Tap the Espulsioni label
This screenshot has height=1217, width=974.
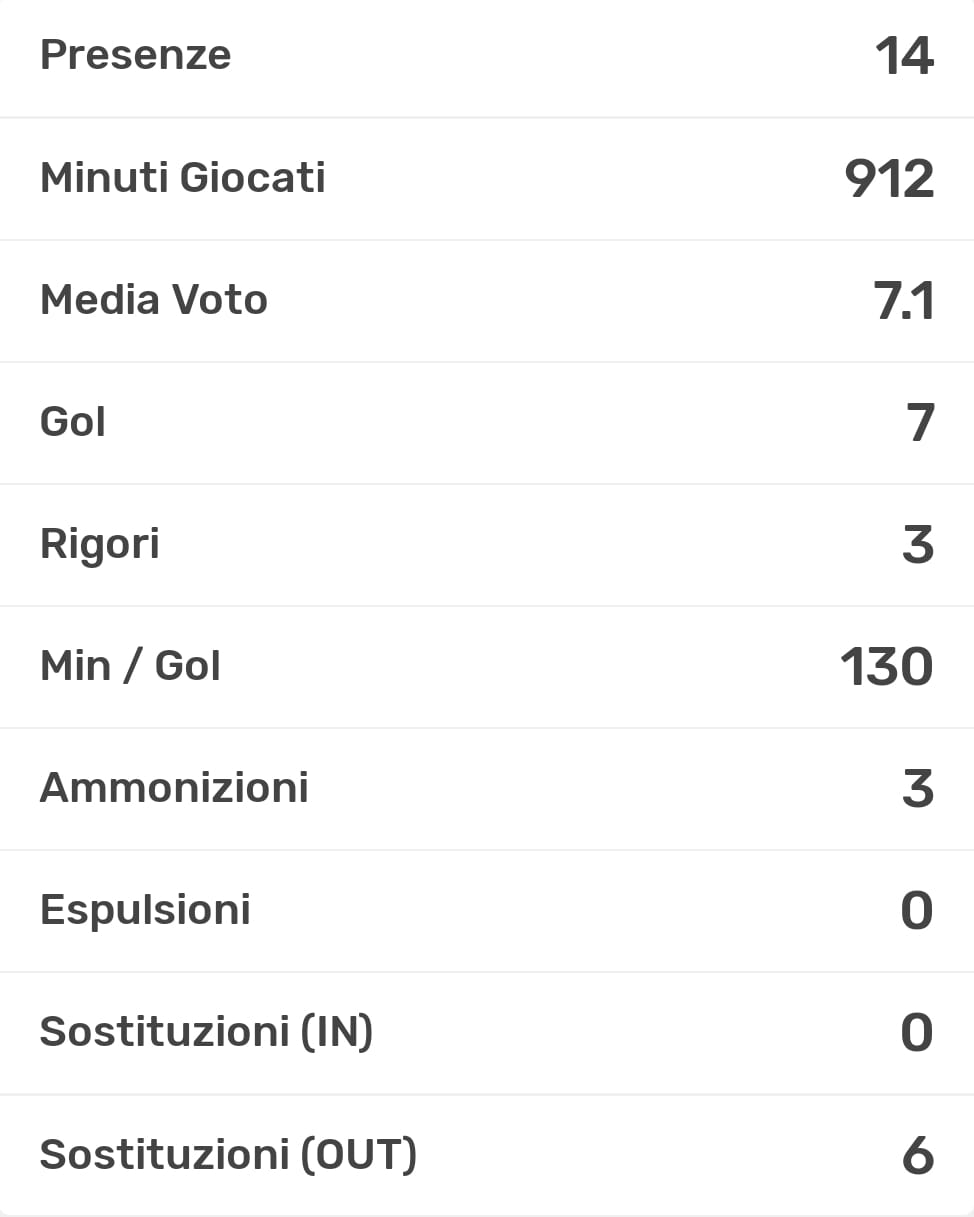click(145, 910)
